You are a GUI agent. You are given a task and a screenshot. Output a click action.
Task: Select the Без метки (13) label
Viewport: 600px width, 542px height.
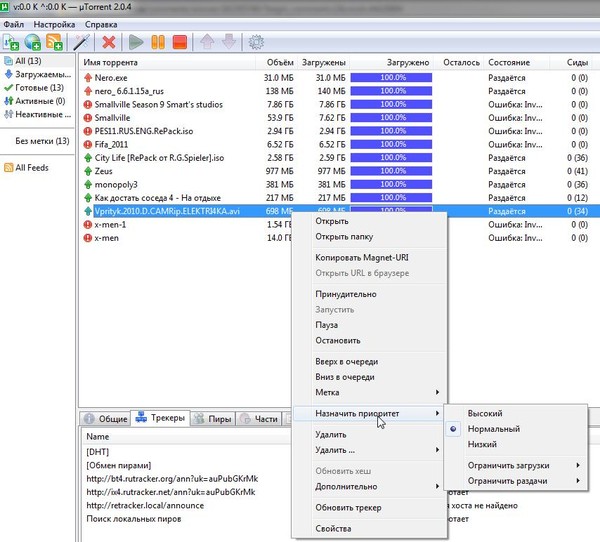point(42,141)
